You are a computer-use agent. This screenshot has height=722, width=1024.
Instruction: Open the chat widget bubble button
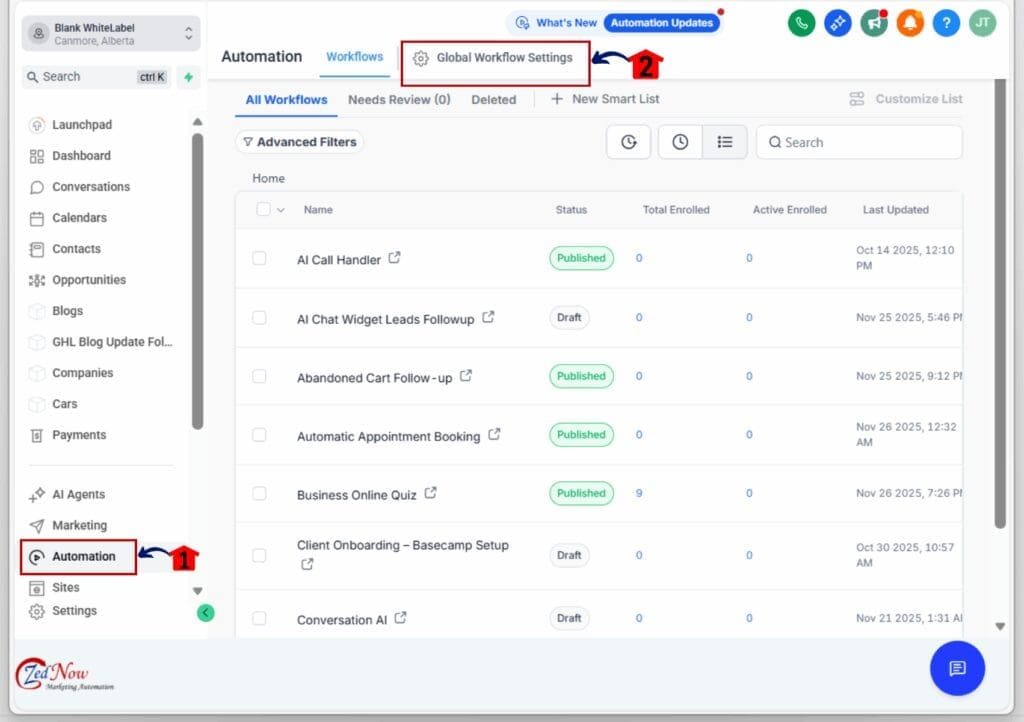tap(957, 668)
